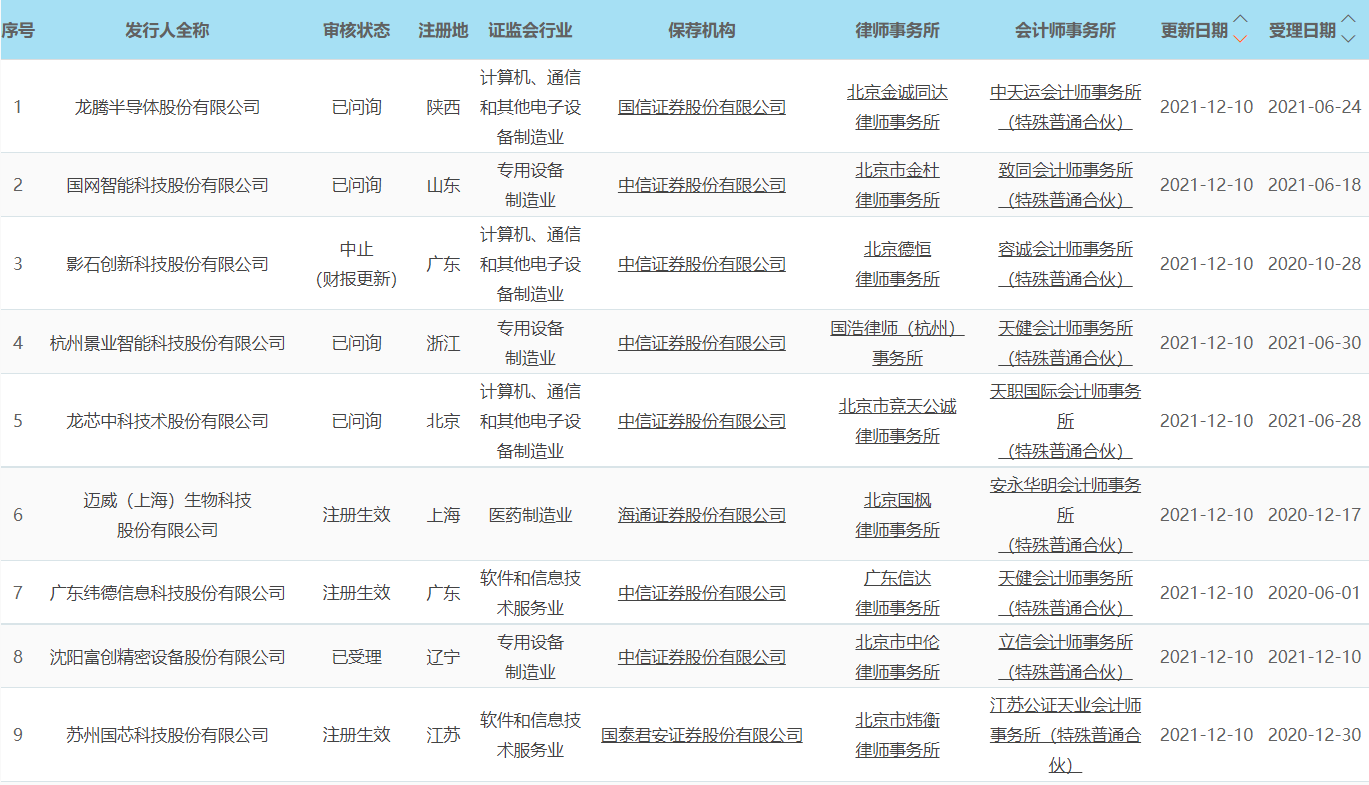Click the 审核状态 column header
The height and width of the screenshot is (785, 1369).
click(356, 30)
